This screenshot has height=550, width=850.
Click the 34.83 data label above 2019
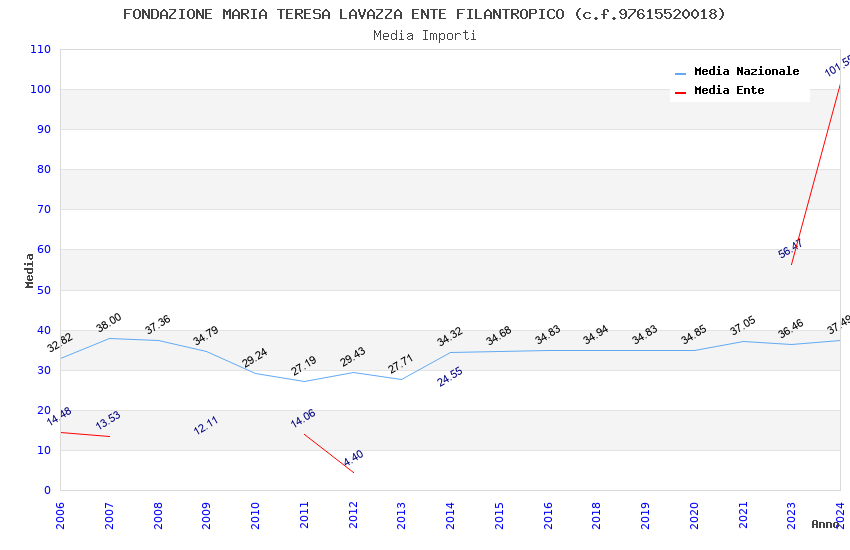(645, 335)
